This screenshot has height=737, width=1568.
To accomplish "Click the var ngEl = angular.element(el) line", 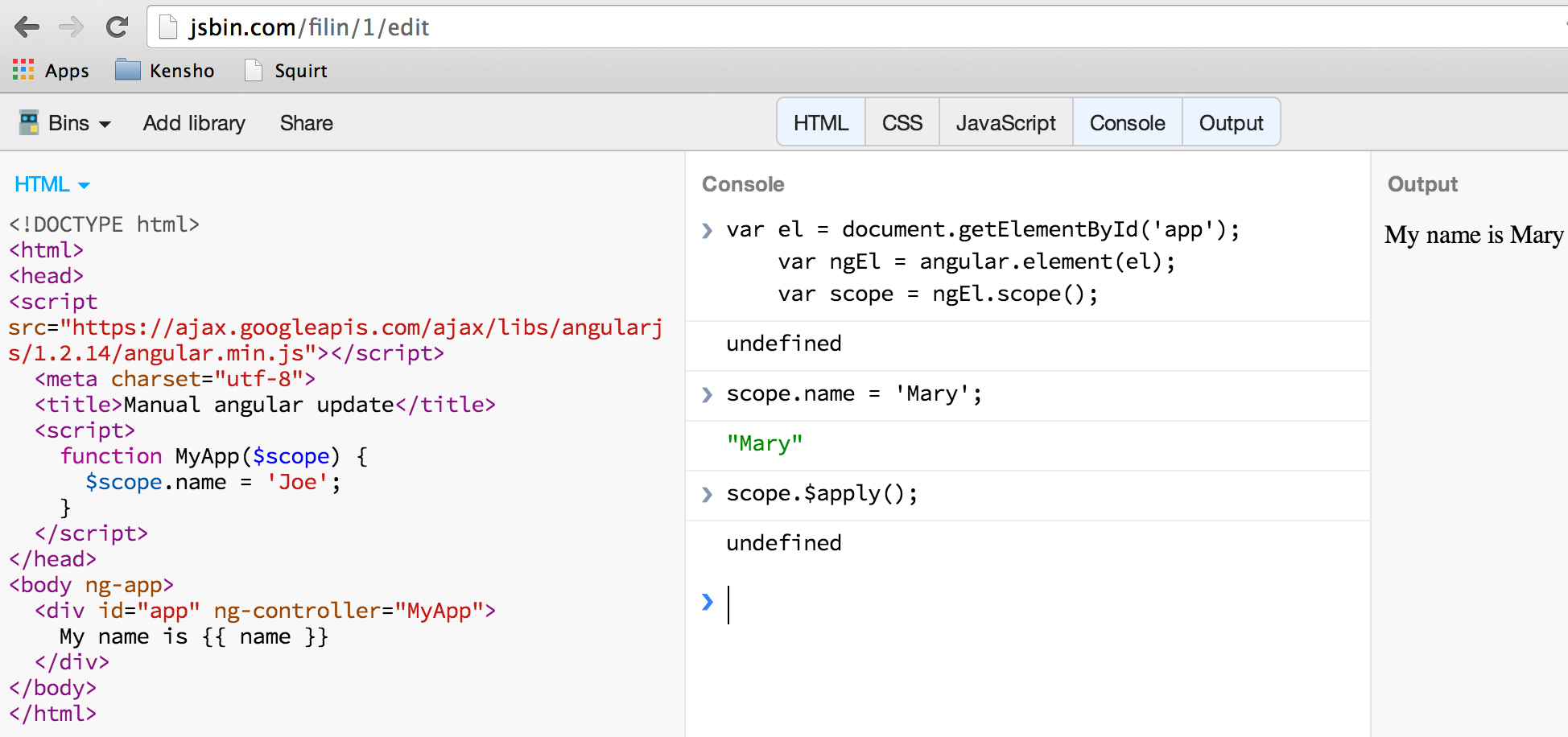I will point(976,261).
